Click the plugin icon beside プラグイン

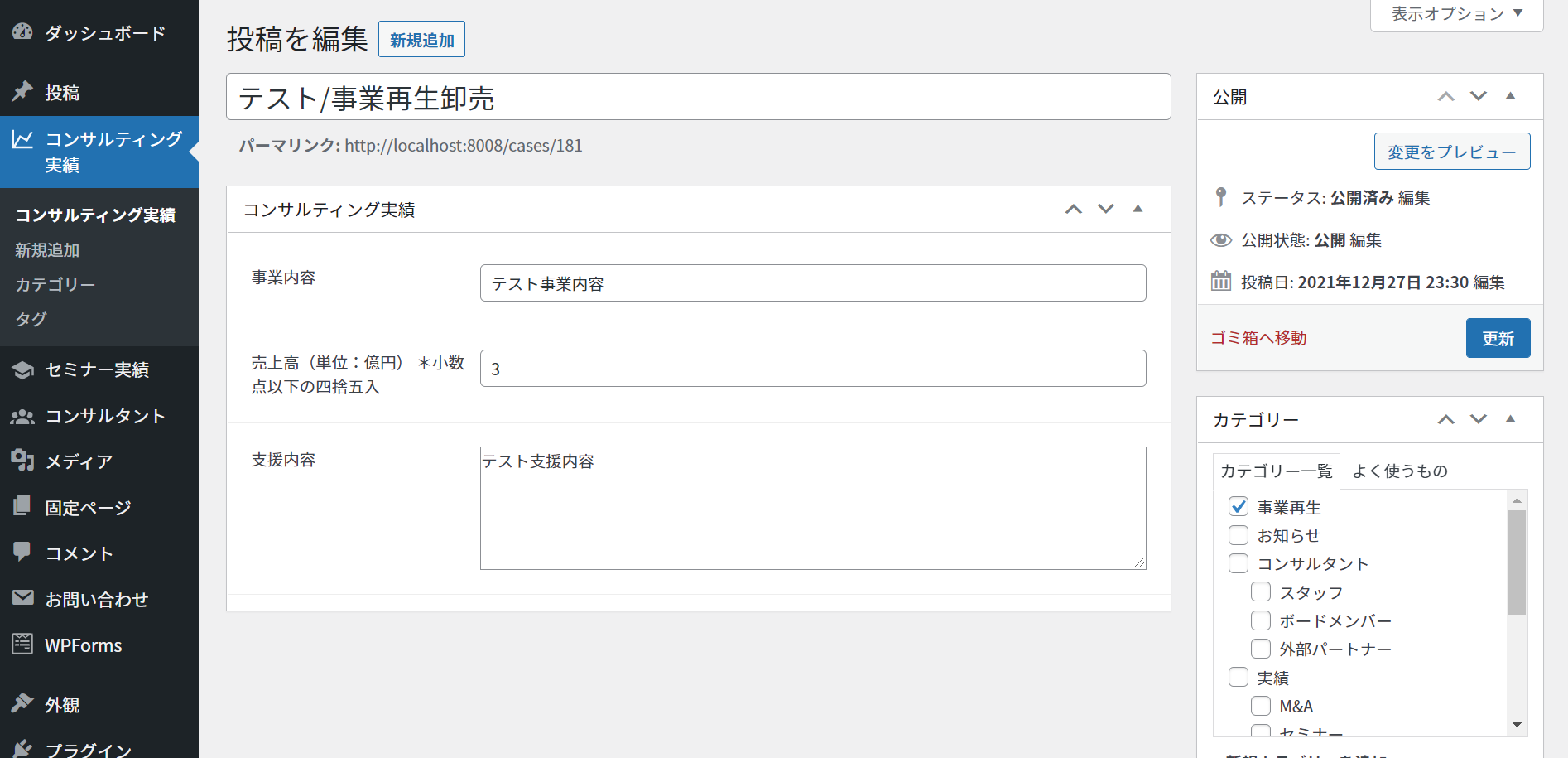pyautogui.click(x=22, y=748)
